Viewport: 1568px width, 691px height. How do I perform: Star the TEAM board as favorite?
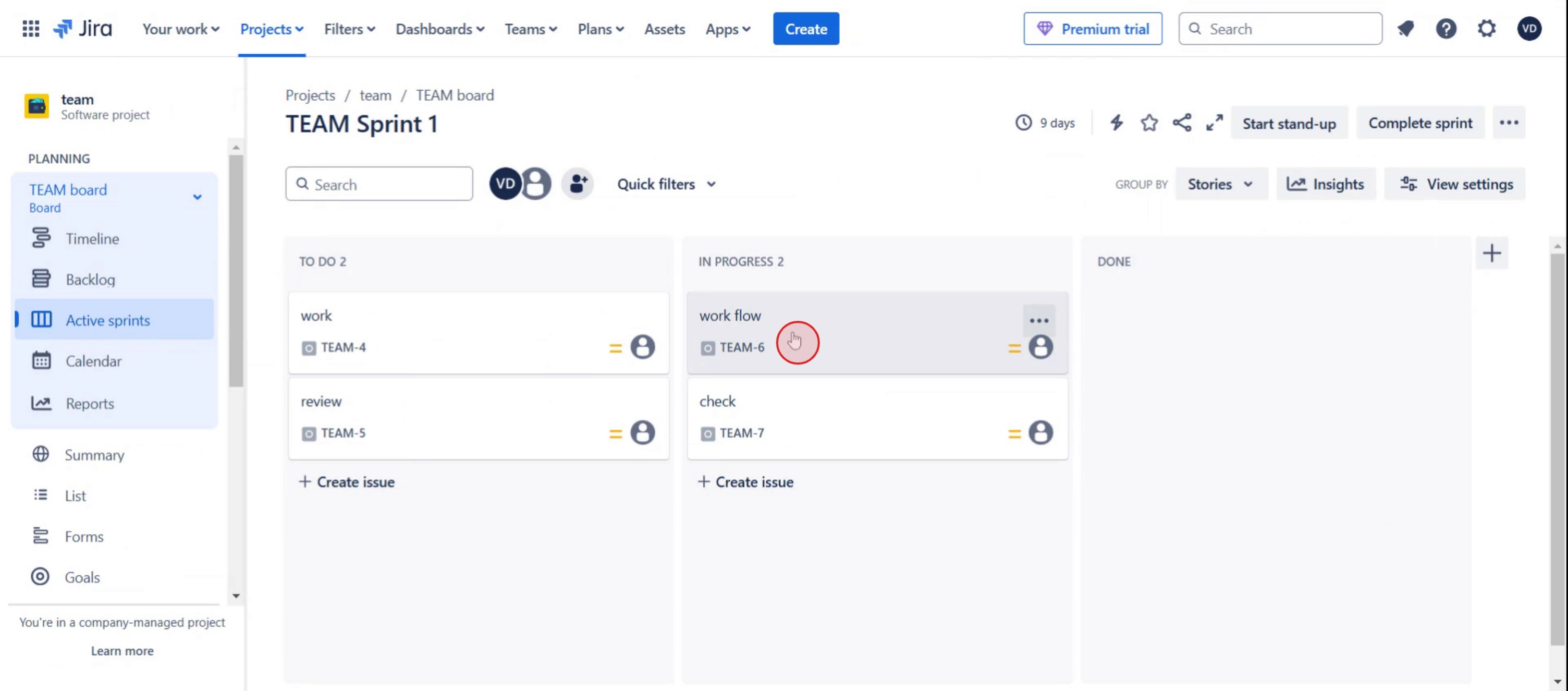pyautogui.click(x=1148, y=123)
